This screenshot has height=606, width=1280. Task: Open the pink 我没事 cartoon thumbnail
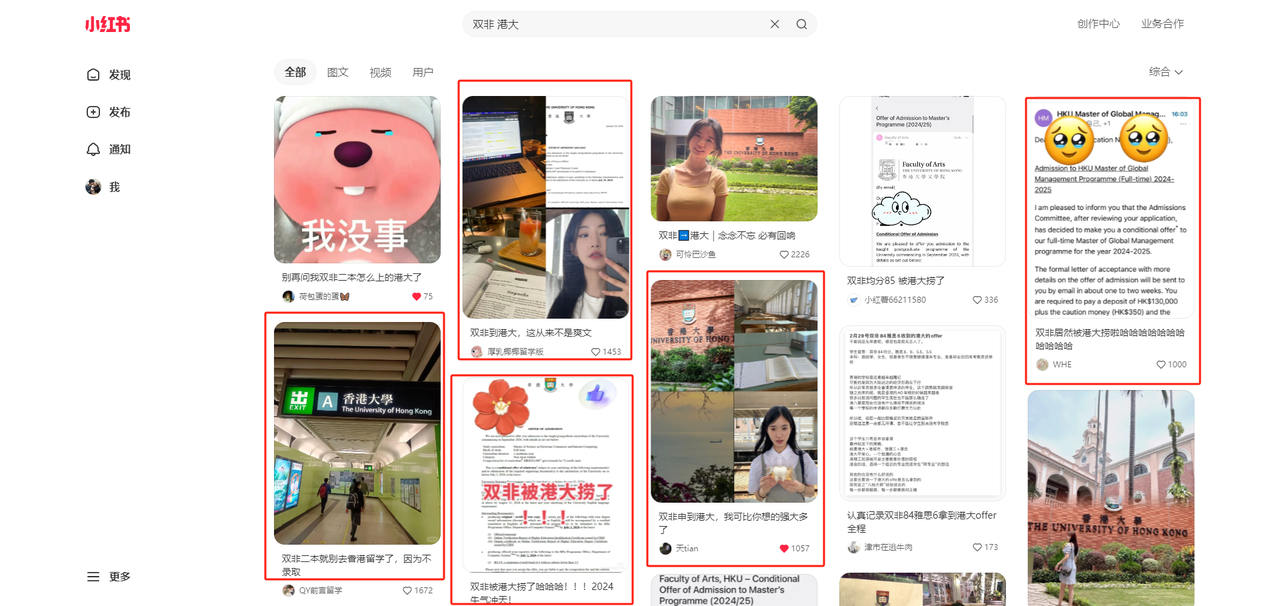pyautogui.click(x=357, y=179)
